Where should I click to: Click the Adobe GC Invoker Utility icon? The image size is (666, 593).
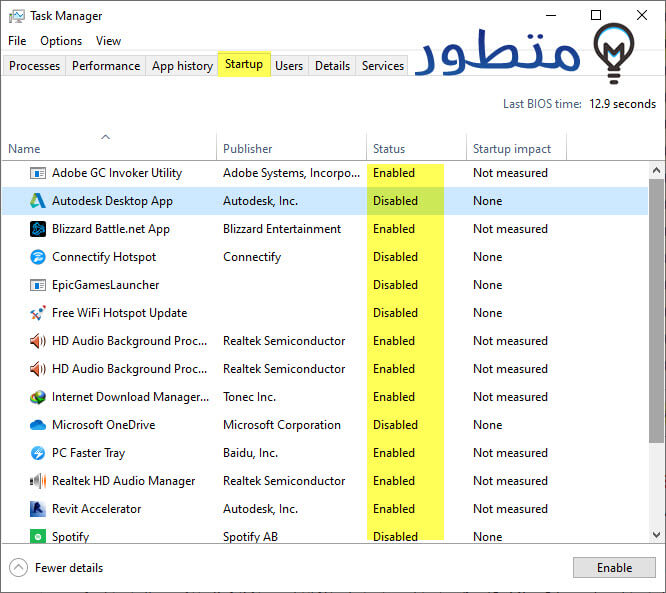pos(38,173)
